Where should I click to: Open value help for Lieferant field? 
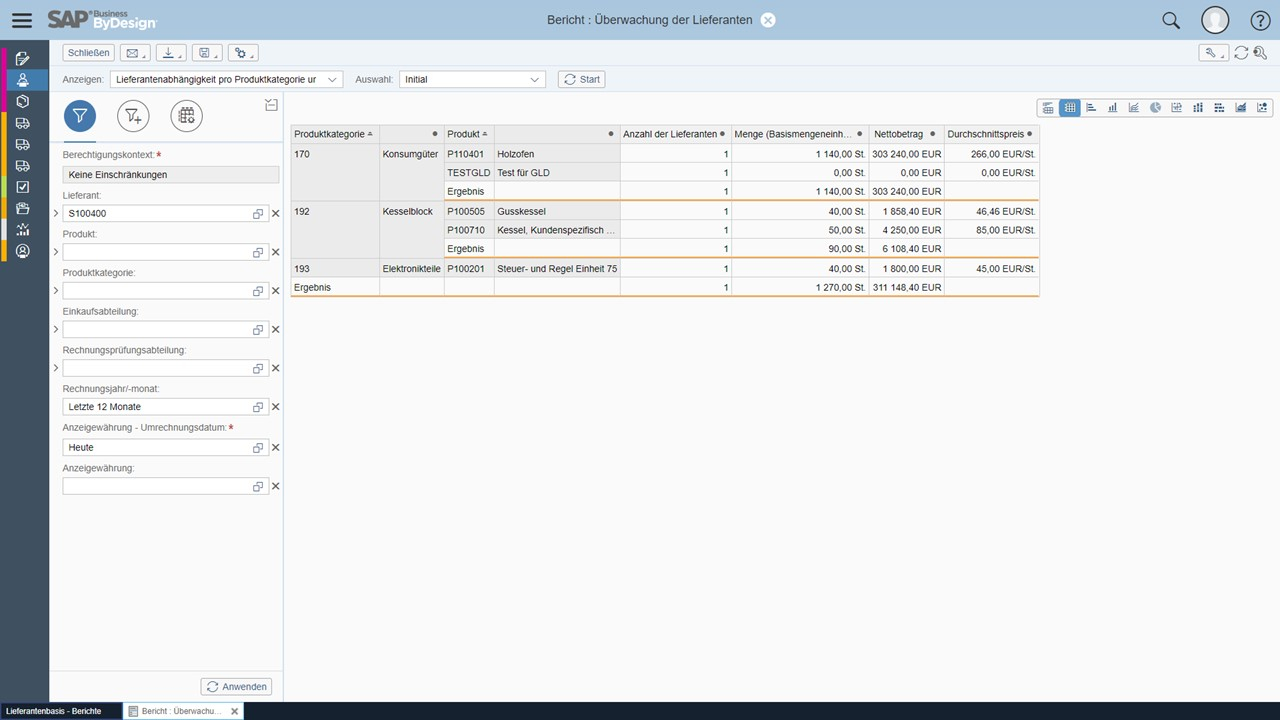click(x=258, y=214)
